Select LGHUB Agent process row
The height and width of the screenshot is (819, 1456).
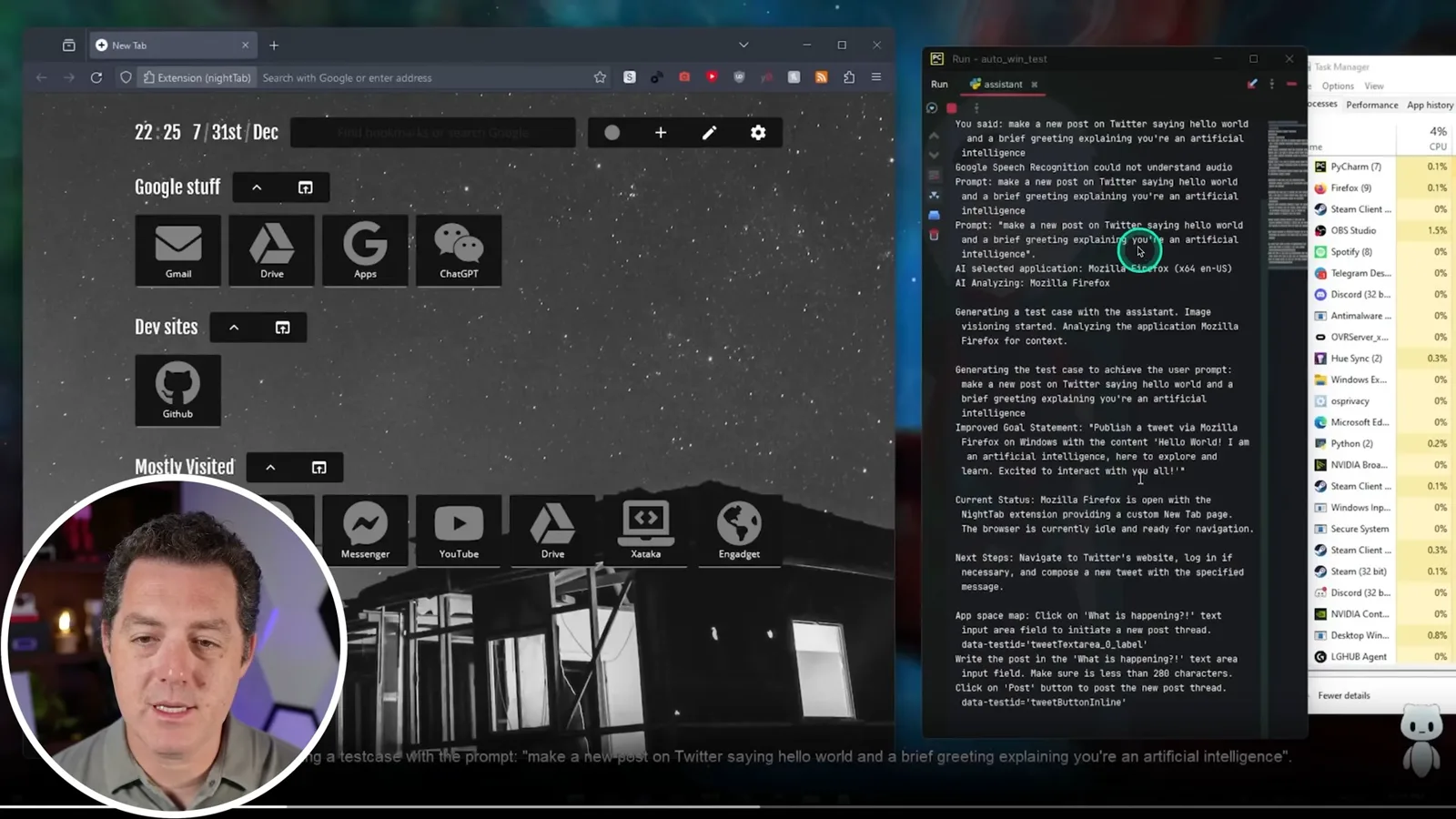coord(1382,657)
